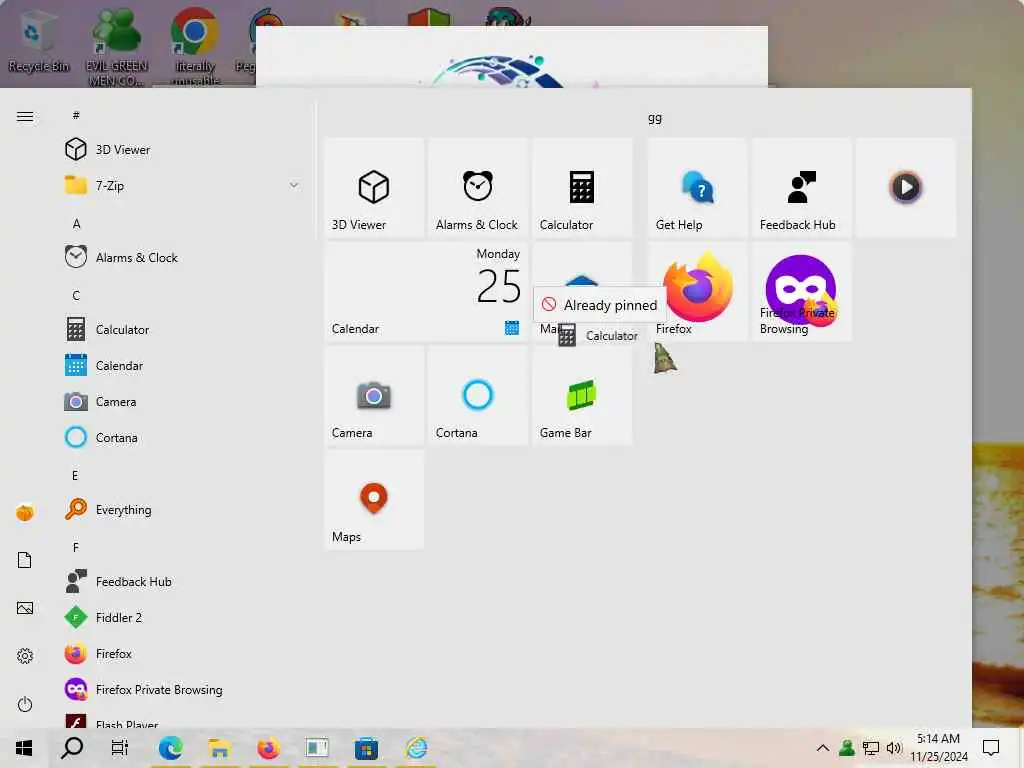Viewport: 1024px width, 768px height.
Task: Open Task View on the taskbar
Action: [x=120, y=748]
